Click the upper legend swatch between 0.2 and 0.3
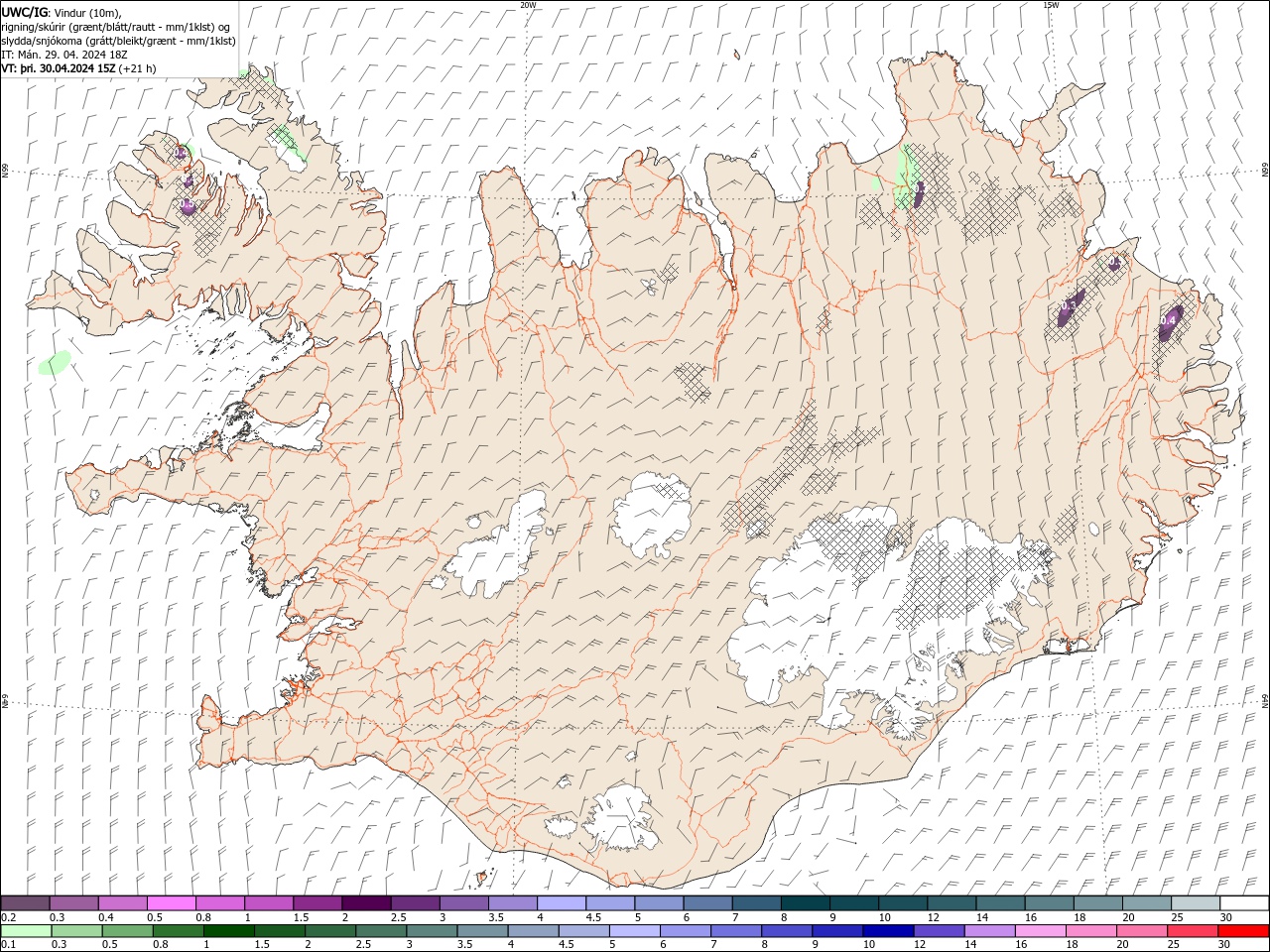1270x952 pixels. pos(26,903)
